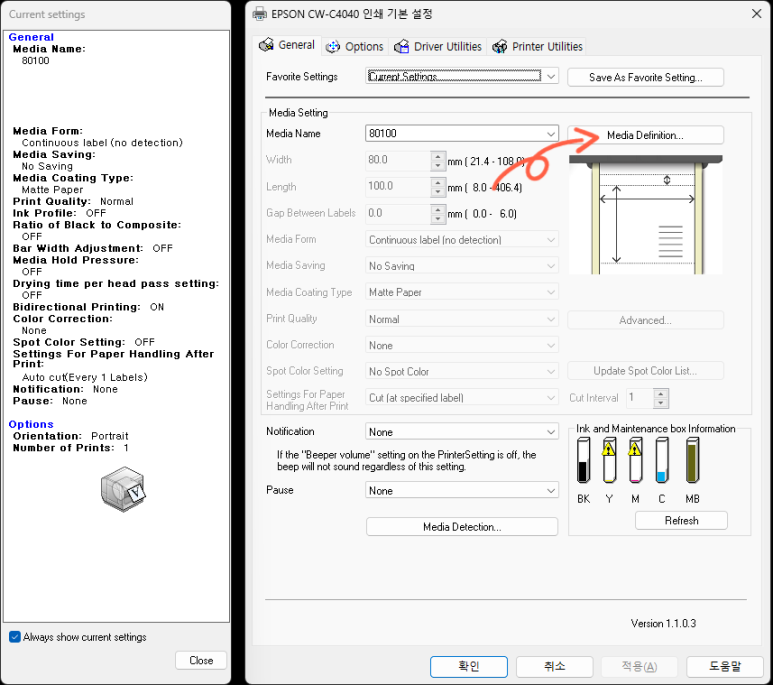
Task: Open the Favorite Settings dropdown
Action: point(462,76)
